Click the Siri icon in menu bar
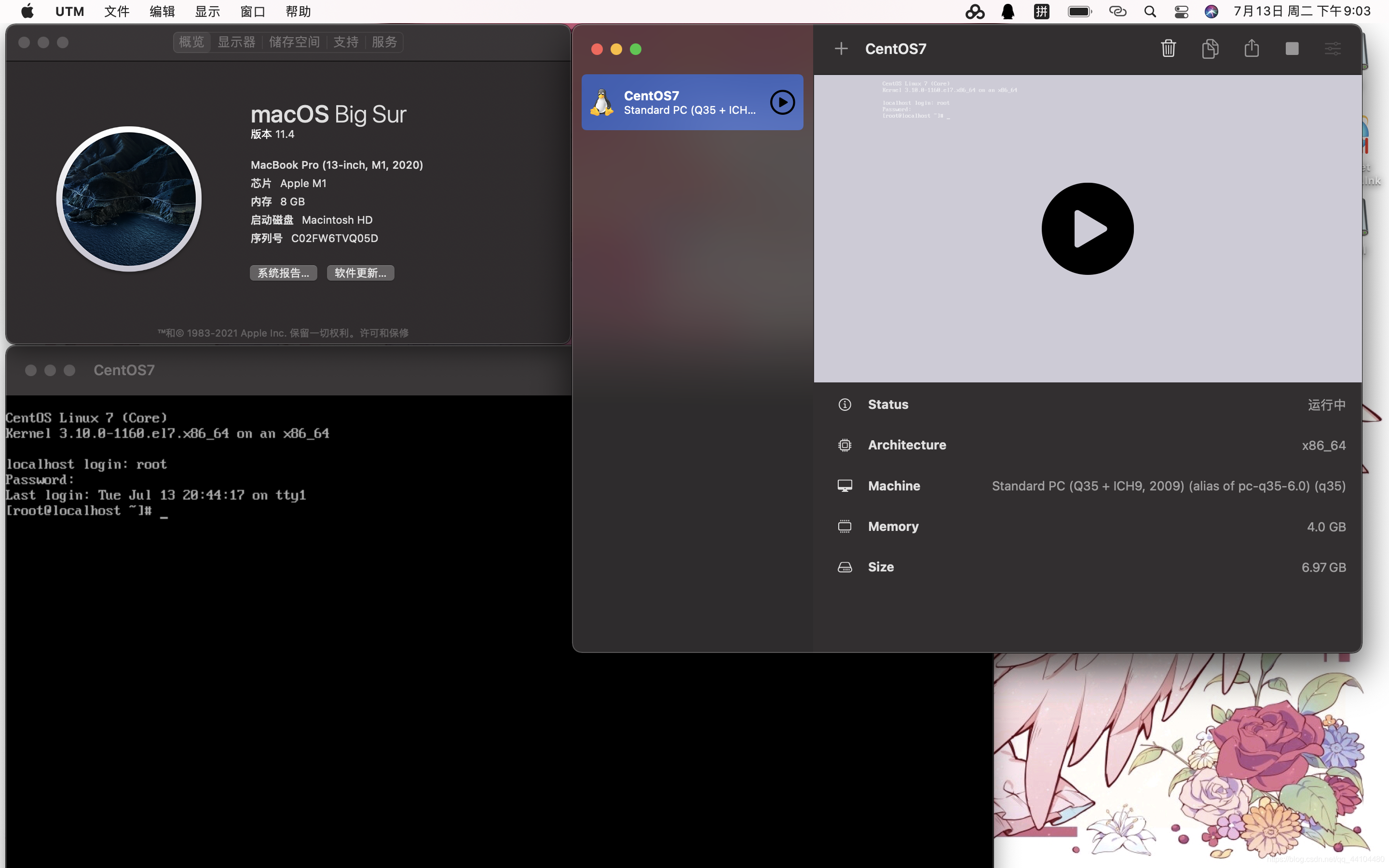 tap(1211, 12)
